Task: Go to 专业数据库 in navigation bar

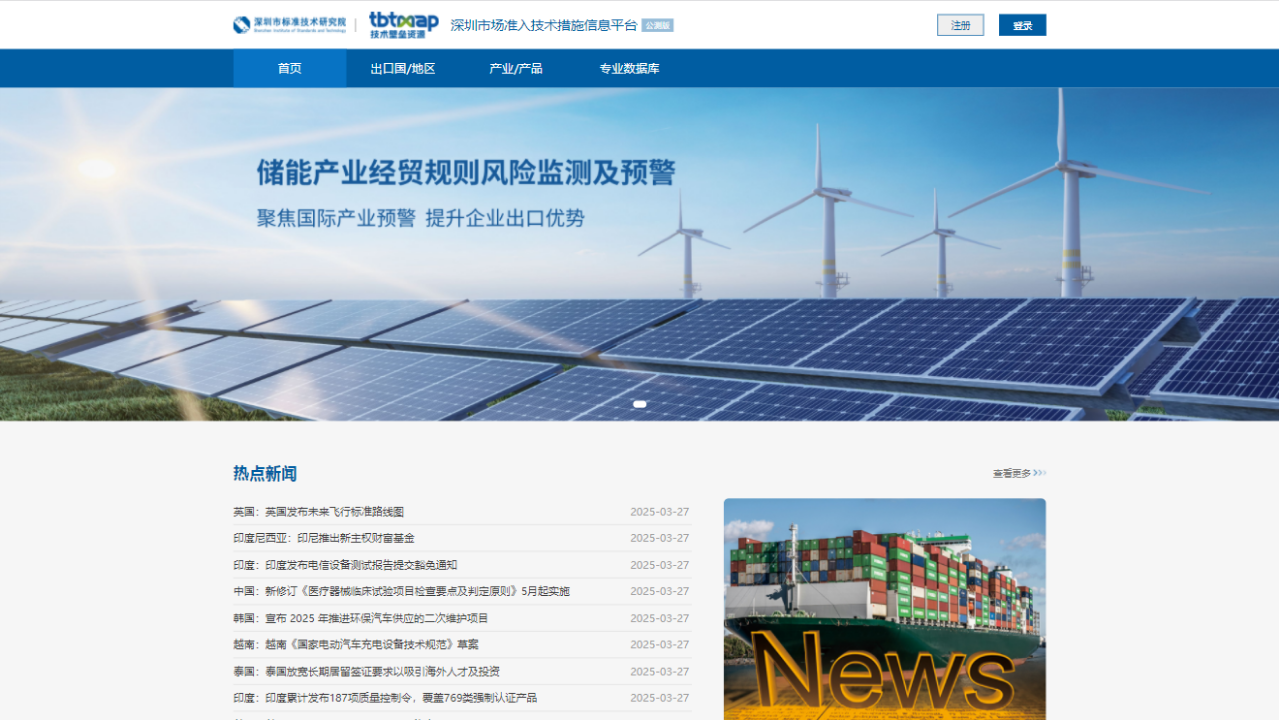Action: pyautogui.click(x=629, y=69)
